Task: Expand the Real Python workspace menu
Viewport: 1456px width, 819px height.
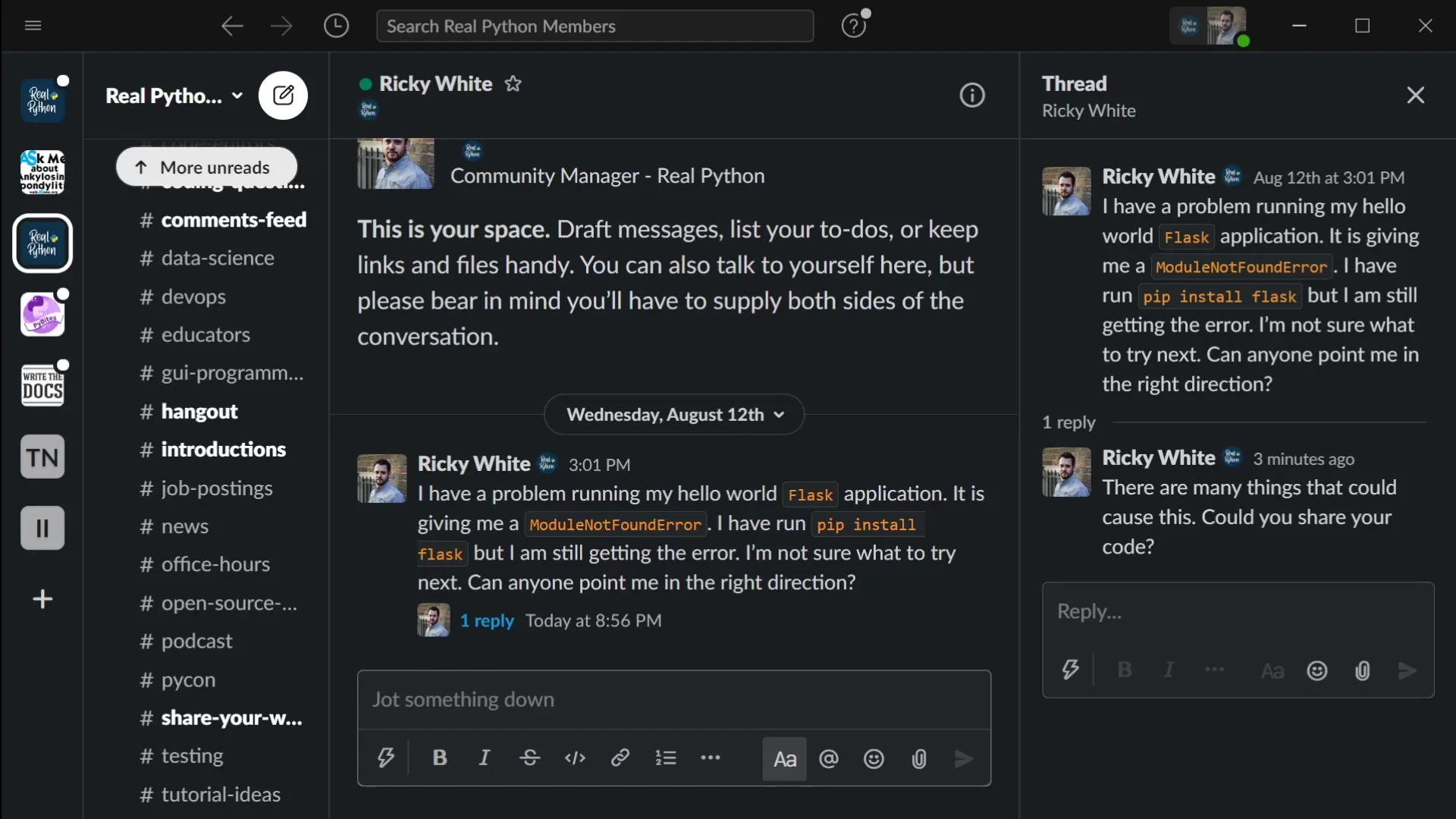Action: coord(174,96)
